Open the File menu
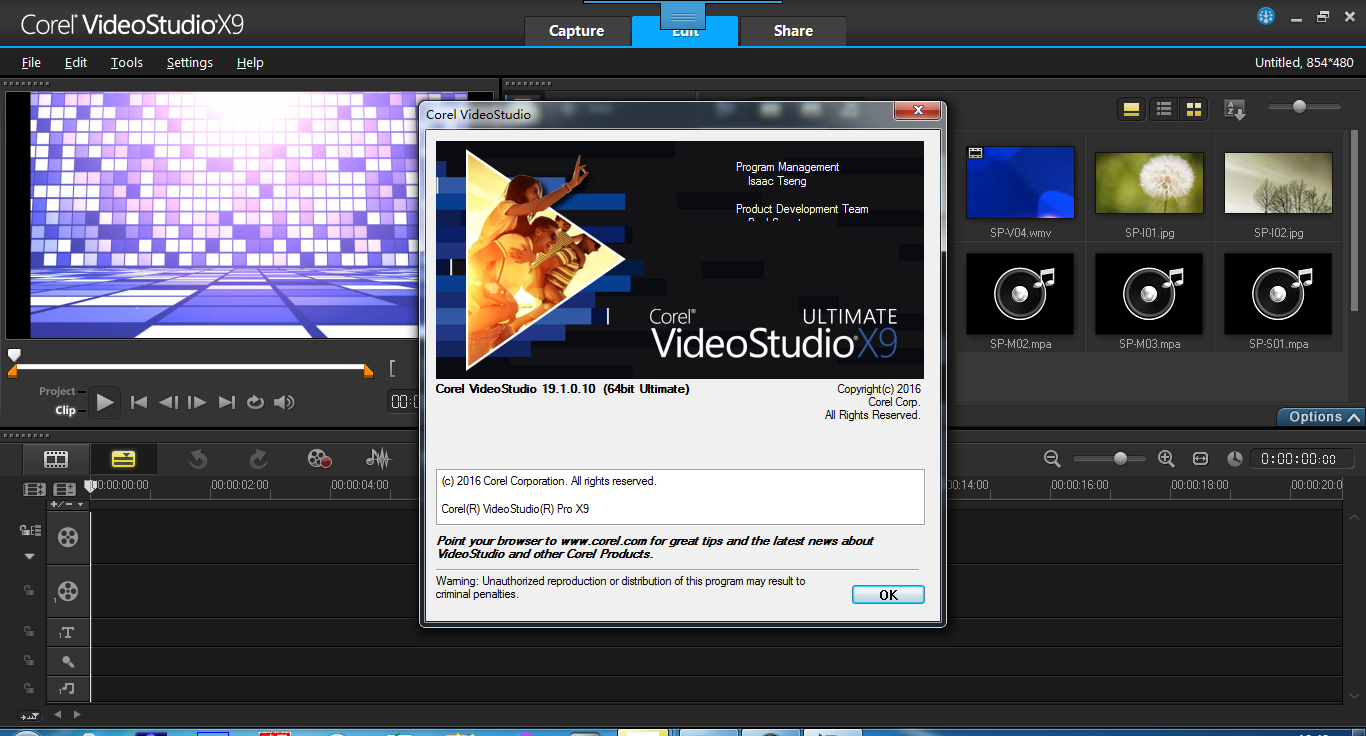Image resolution: width=1366 pixels, height=736 pixels. (31, 62)
